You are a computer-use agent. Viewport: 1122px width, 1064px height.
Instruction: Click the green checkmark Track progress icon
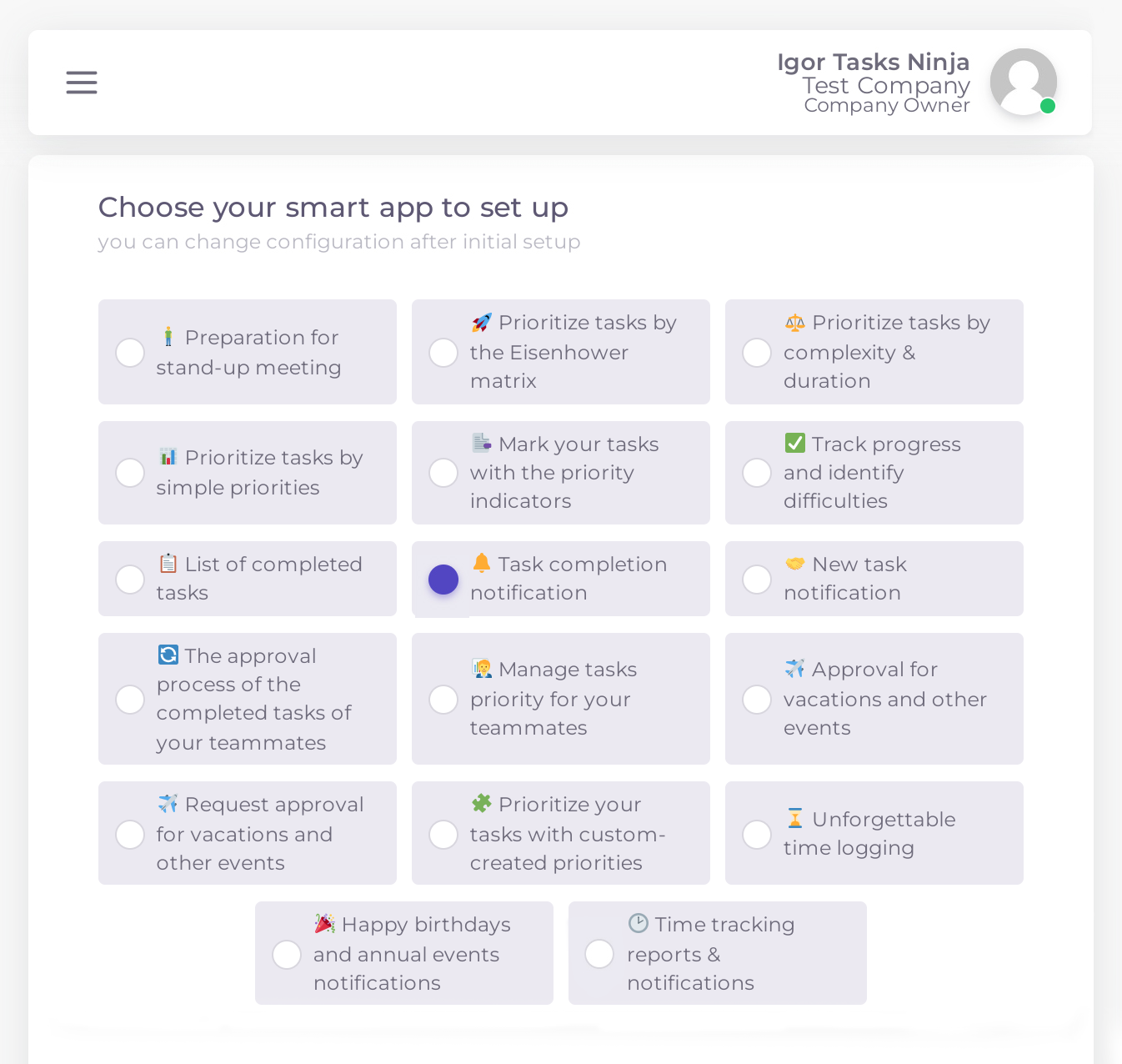point(795,443)
